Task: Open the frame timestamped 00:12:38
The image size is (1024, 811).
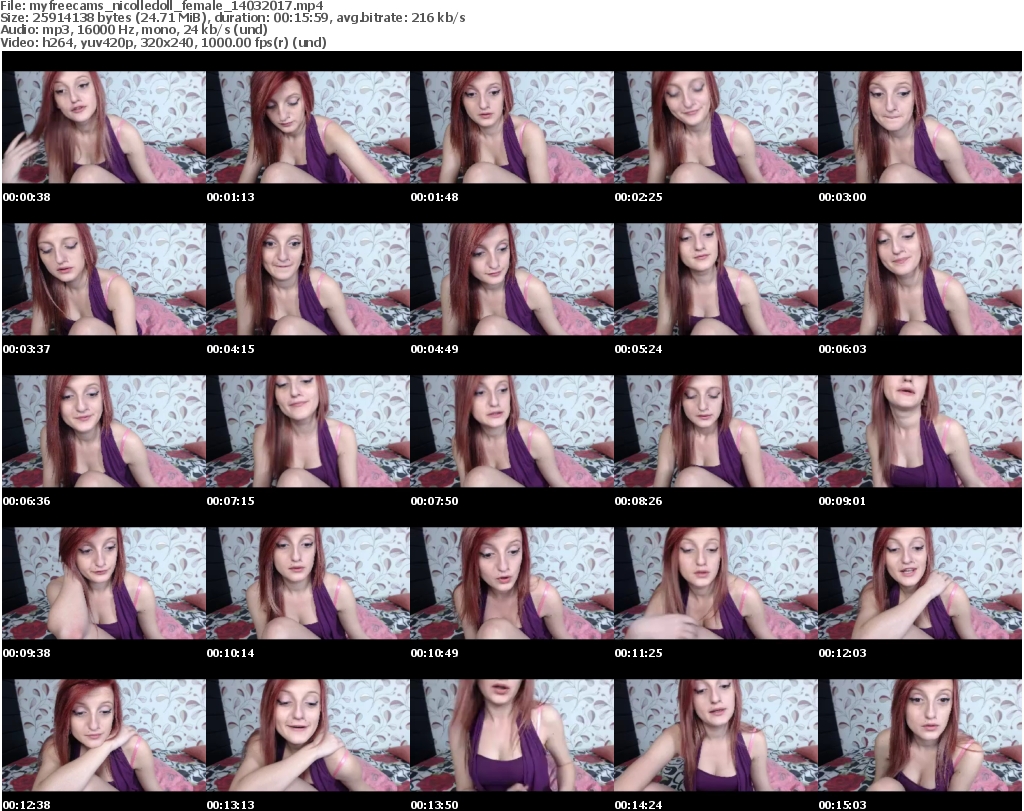Action: (104, 735)
